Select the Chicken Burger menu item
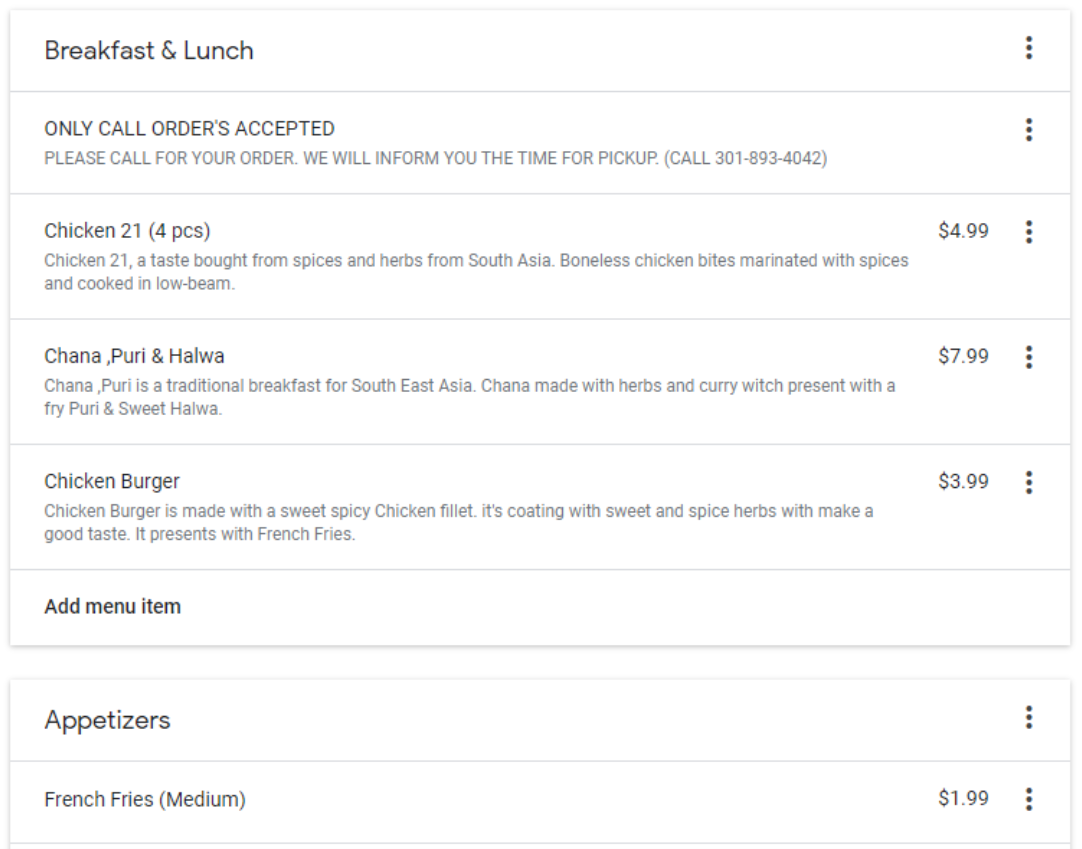This screenshot has height=849, width=1082. coord(112,481)
